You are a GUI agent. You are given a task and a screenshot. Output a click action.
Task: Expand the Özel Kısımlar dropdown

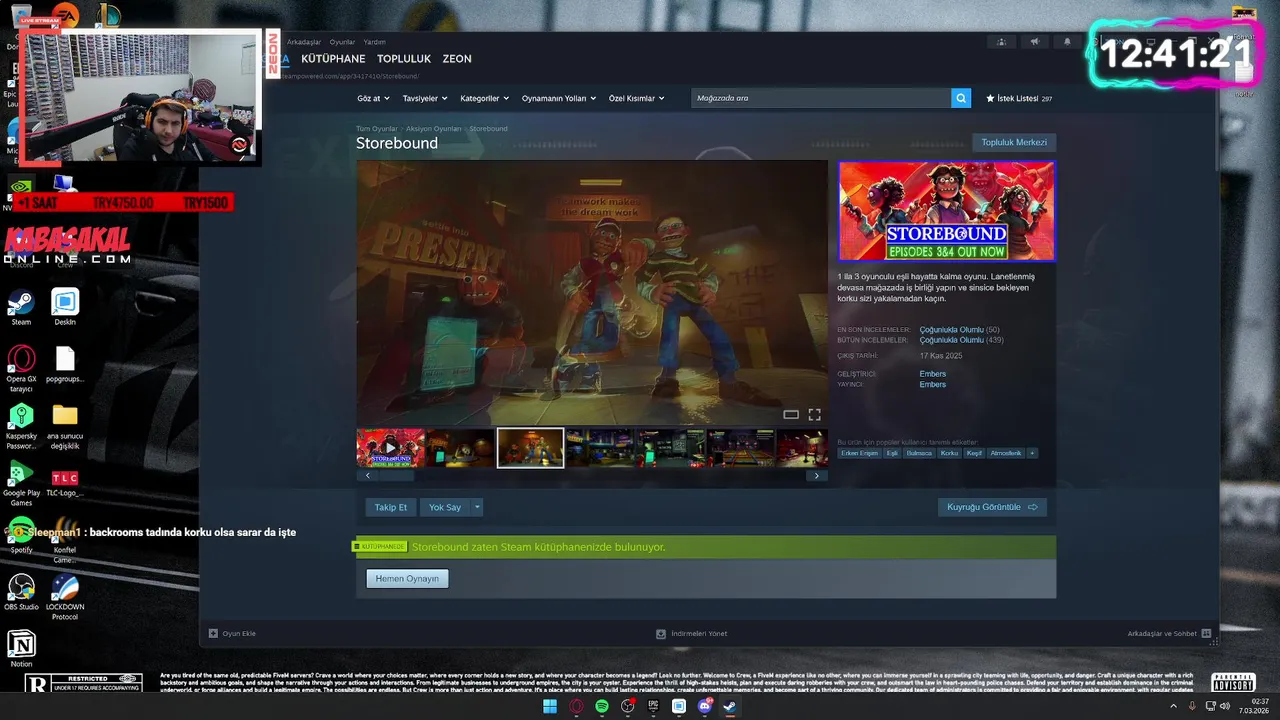(x=636, y=99)
